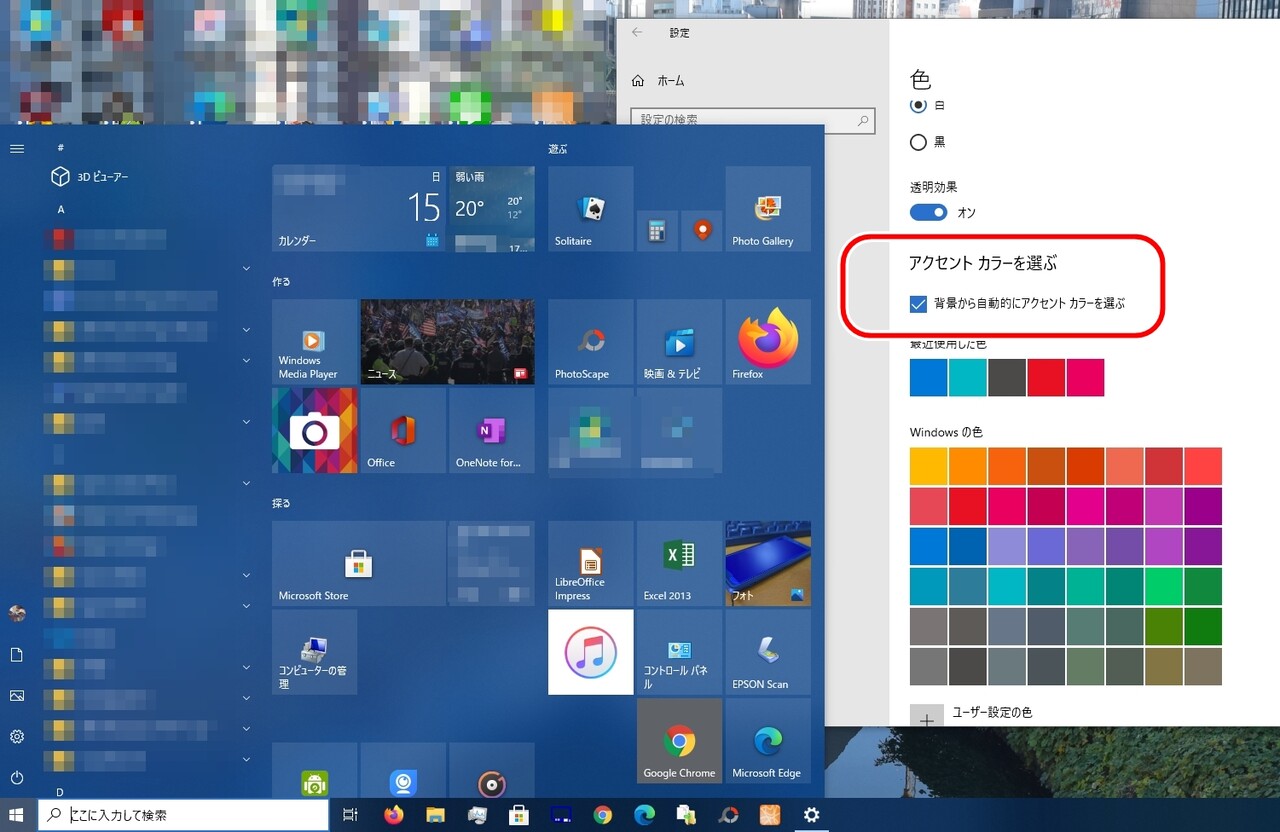Open the Excel 2013 tile
Viewport: 1280px width, 832px height.
pos(679,564)
